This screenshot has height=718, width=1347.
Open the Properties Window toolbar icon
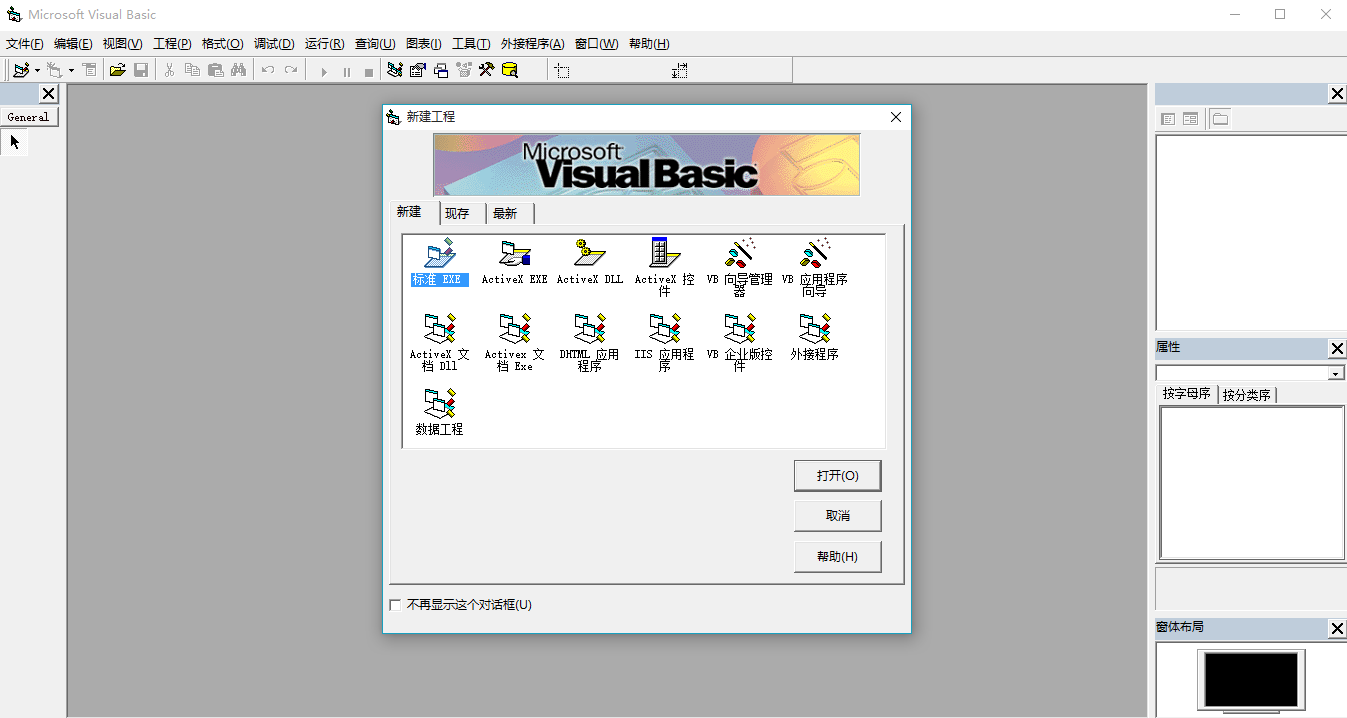(418, 70)
